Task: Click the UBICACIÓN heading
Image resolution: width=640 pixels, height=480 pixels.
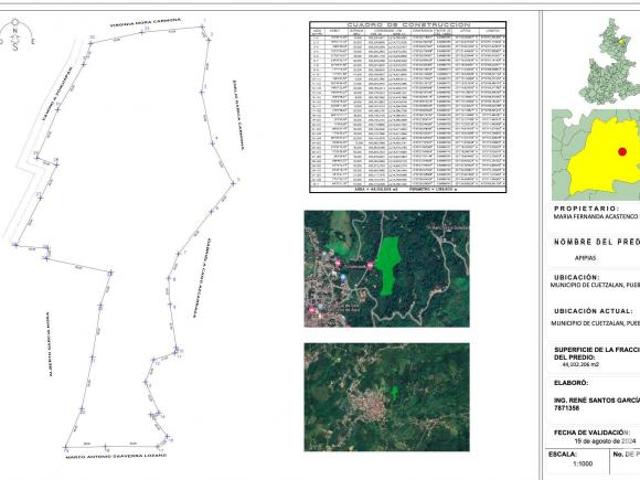Action: pyautogui.click(x=577, y=277)
